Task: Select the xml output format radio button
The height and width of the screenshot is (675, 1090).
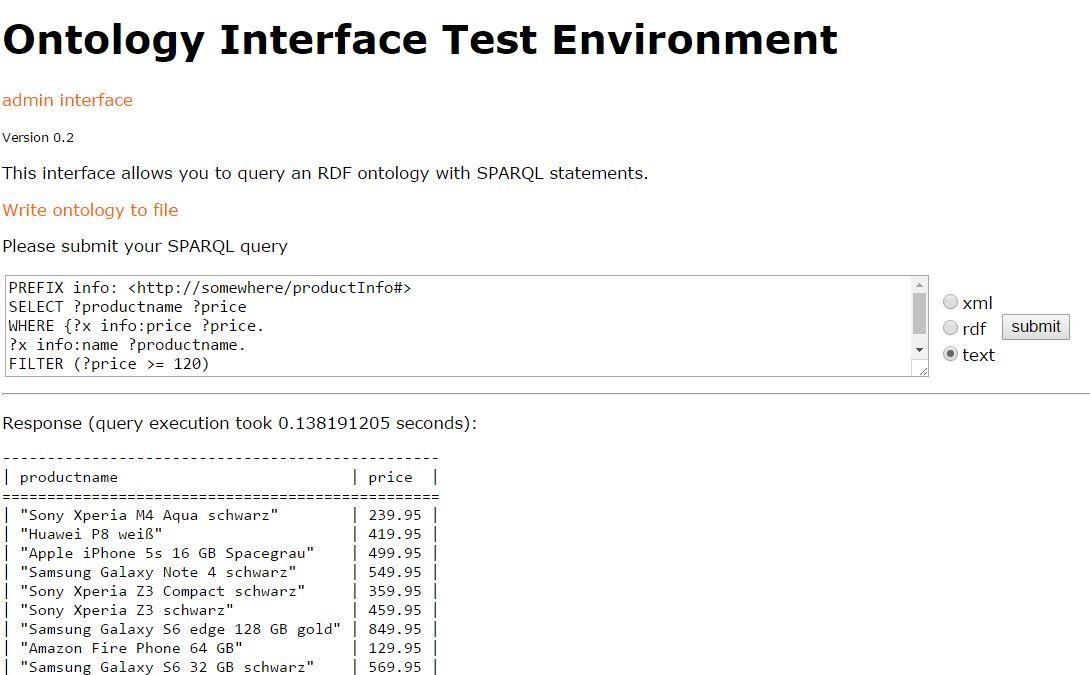Action: [950, 302]
